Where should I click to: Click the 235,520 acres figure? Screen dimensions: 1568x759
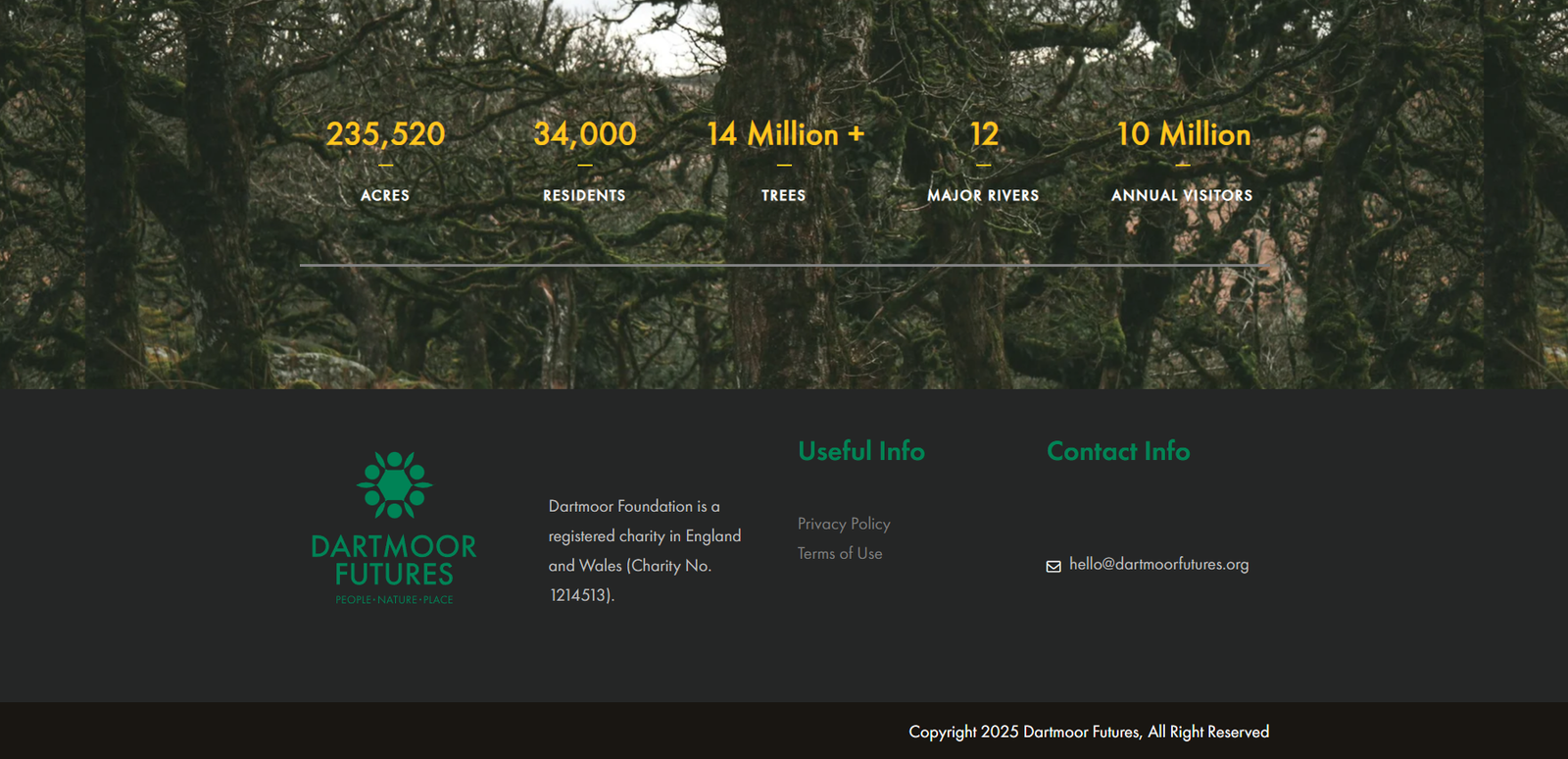pyautogui.click(x=385, y=133)
